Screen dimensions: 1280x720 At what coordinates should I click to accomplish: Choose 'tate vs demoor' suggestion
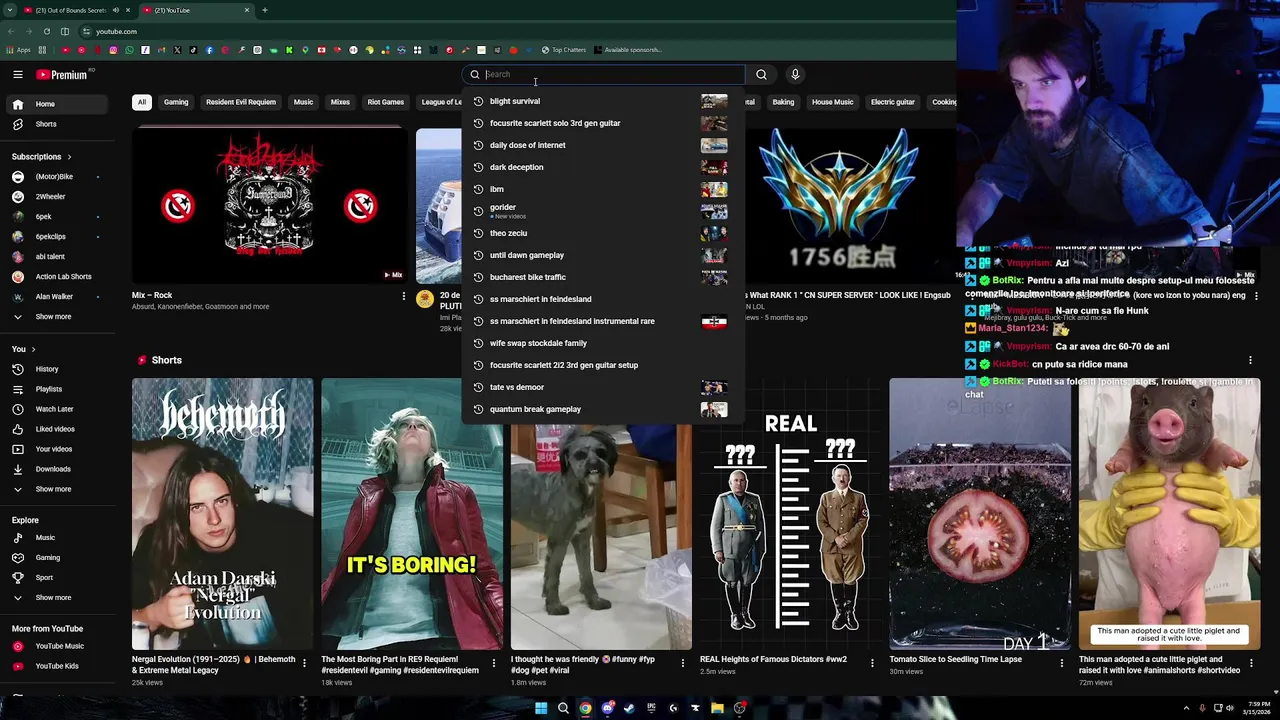602,387
